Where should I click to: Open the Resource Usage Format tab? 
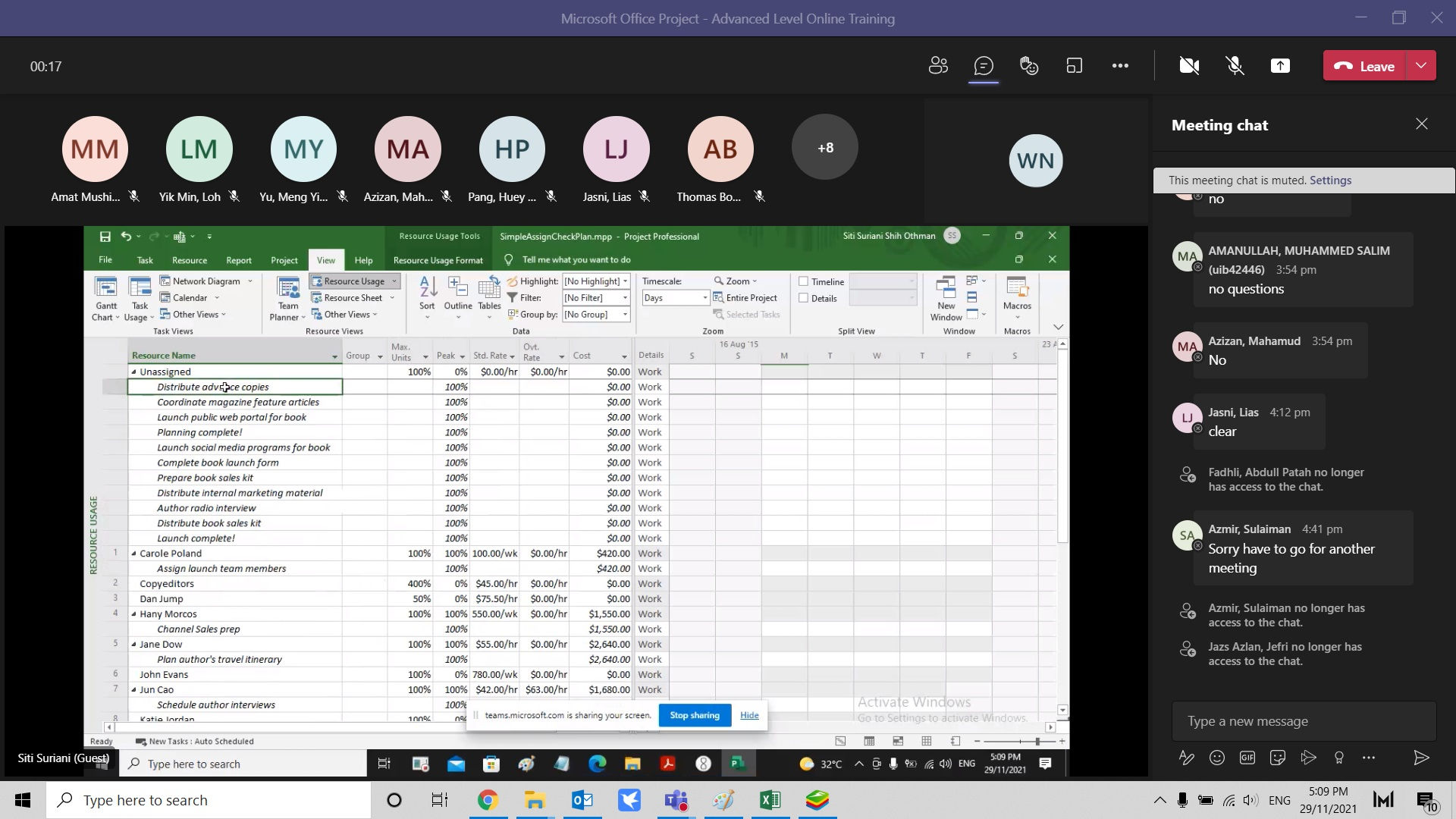[438, 260]
